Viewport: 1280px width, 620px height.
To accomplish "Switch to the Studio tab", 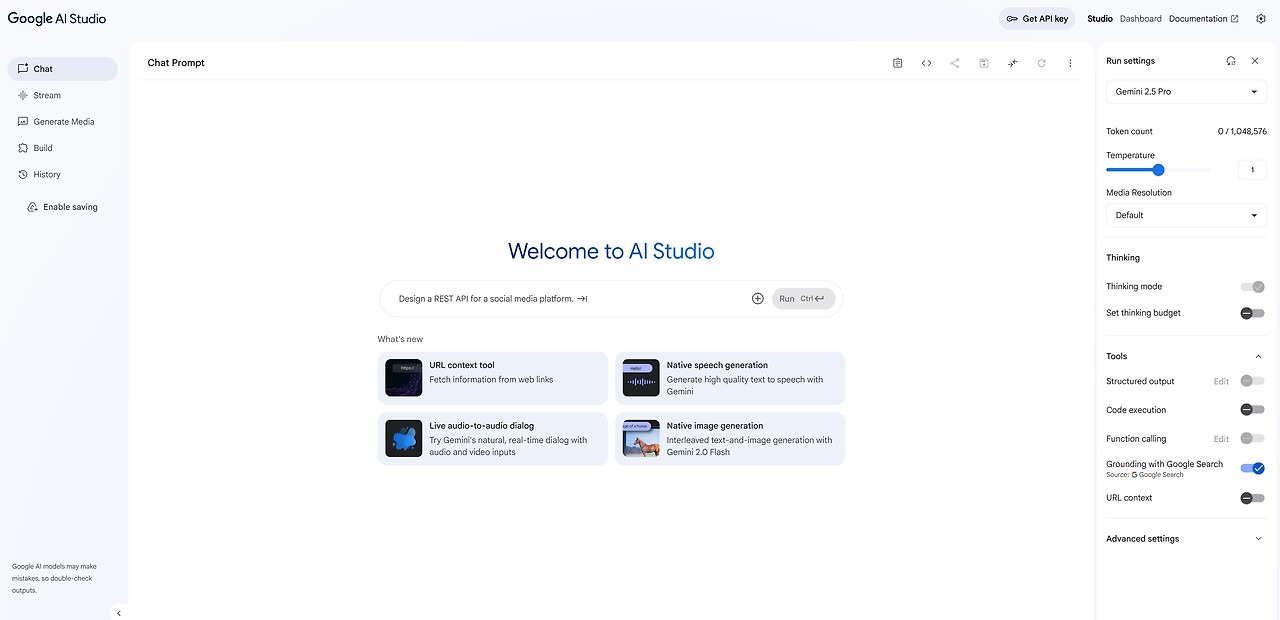I will click(1100, 19).
